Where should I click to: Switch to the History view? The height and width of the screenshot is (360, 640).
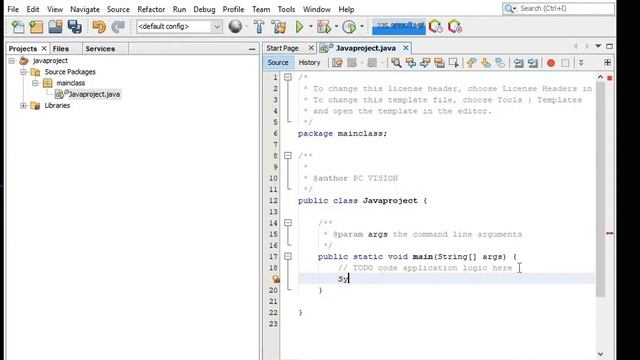pos(309,62)
